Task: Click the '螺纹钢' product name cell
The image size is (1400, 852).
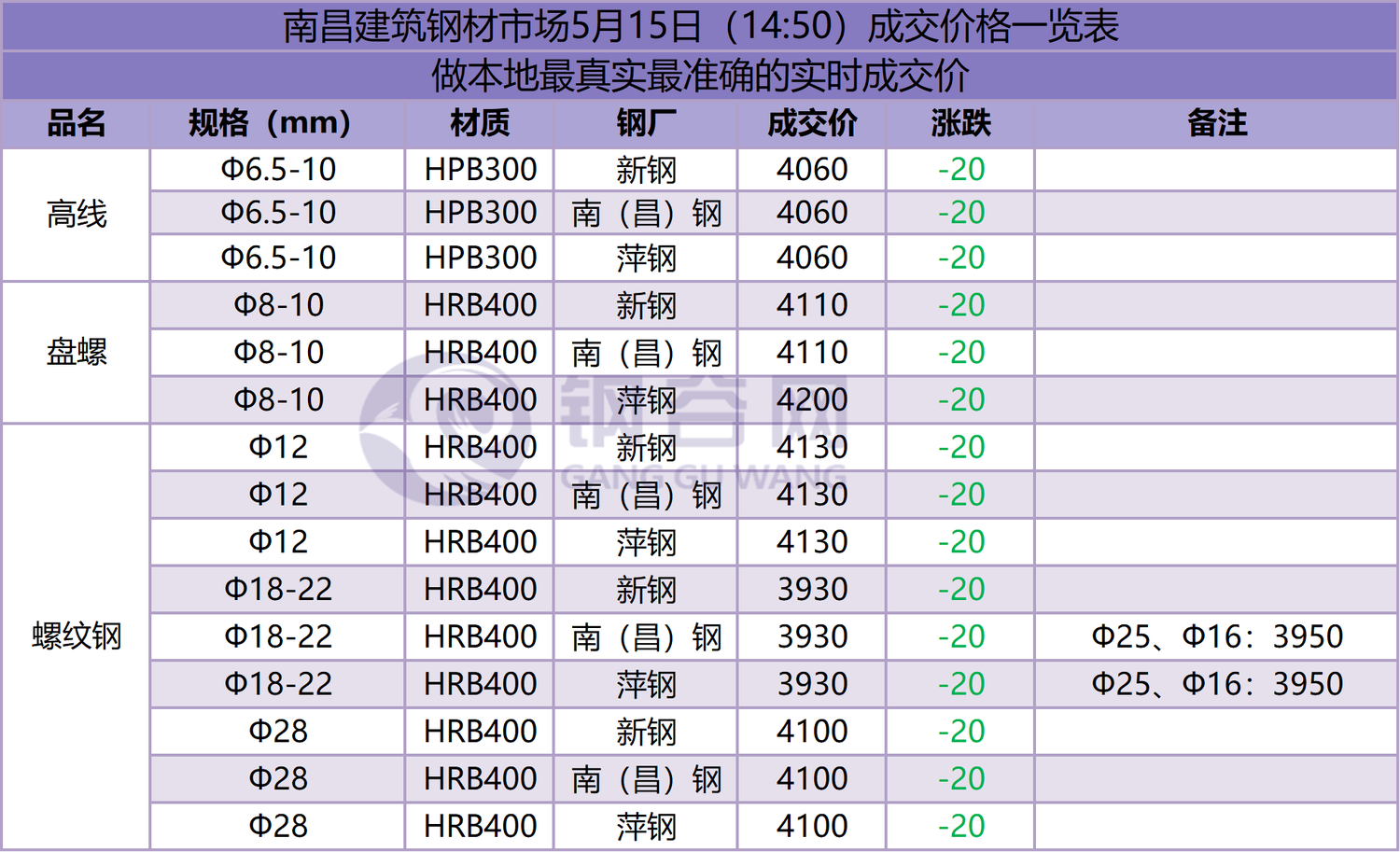Action: click(x=77, y=636)
